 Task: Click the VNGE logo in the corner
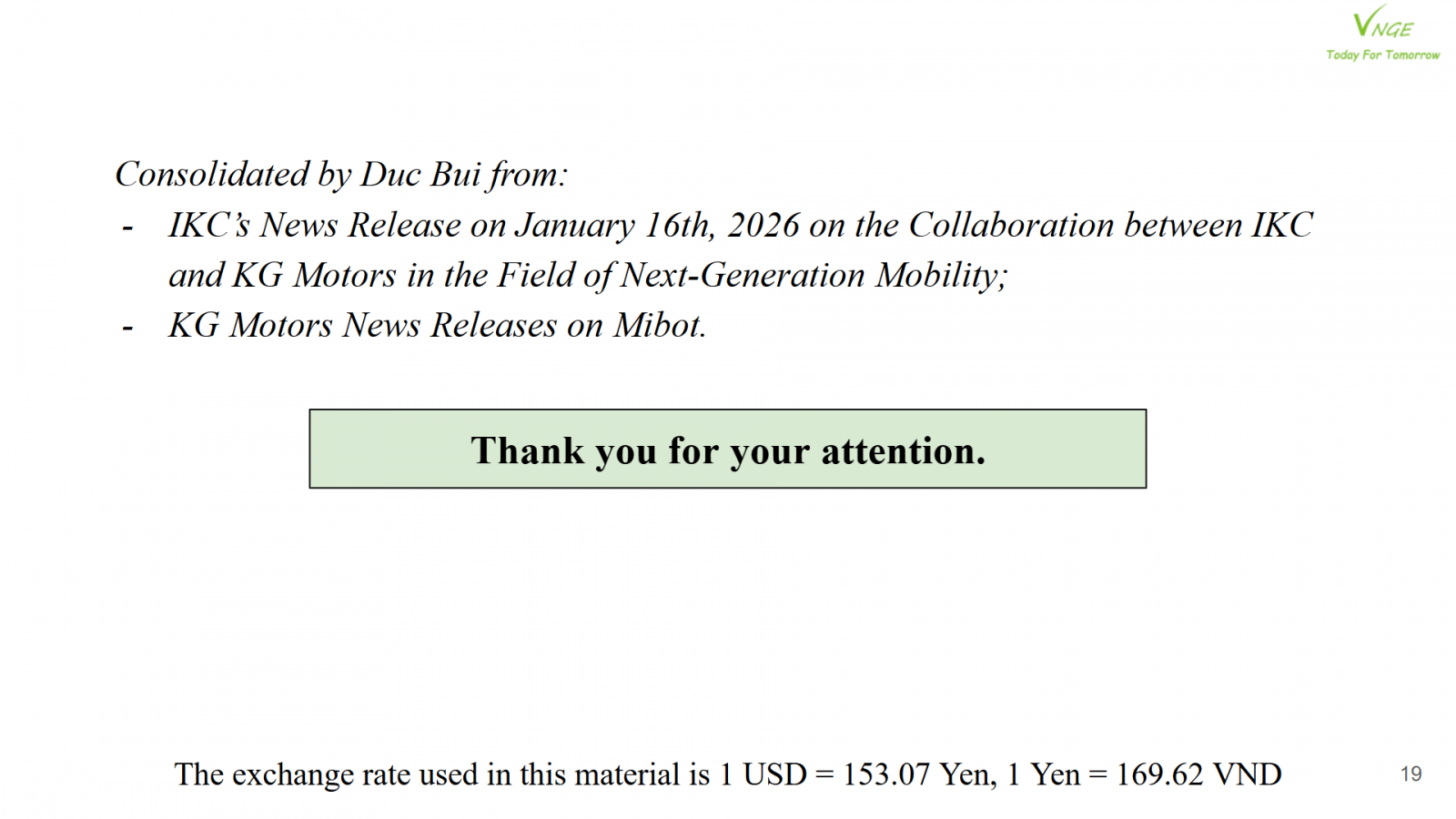point(1382,25)
